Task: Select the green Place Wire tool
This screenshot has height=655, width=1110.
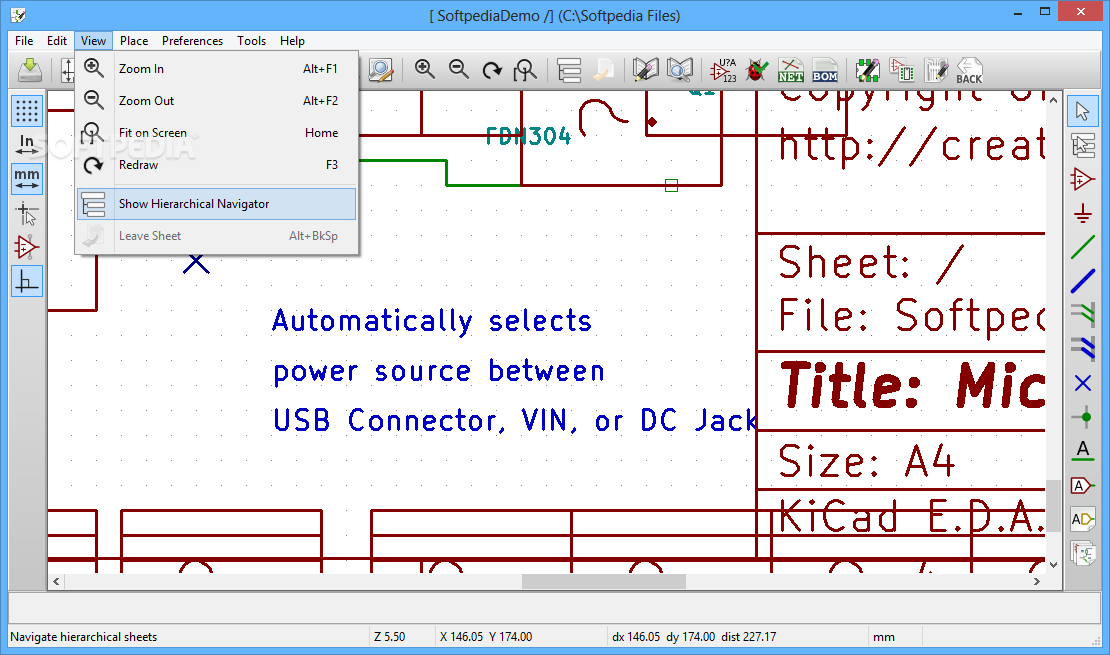Action: click(x=1082, y=247)
